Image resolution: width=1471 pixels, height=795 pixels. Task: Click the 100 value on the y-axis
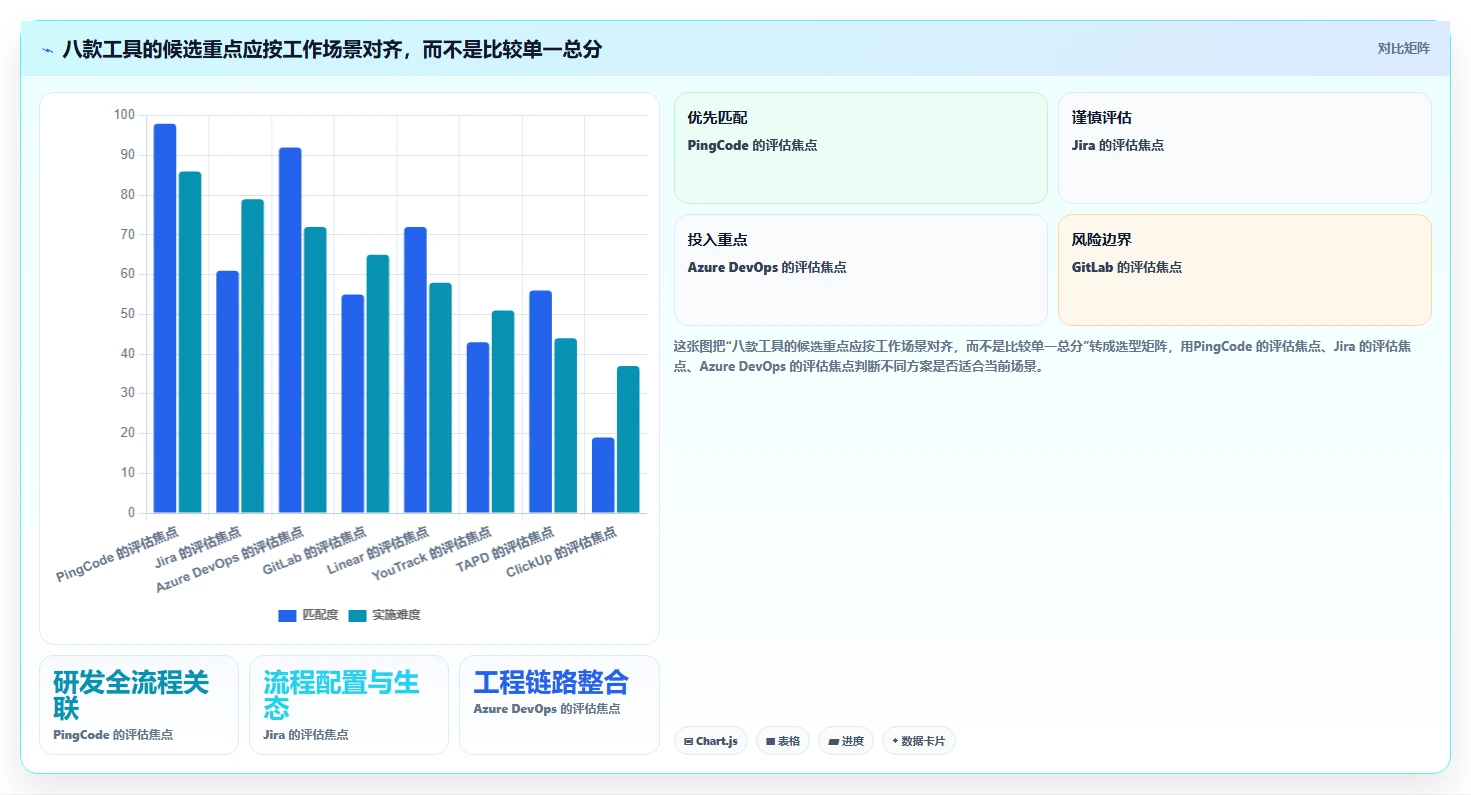click(x=124, y=115)
